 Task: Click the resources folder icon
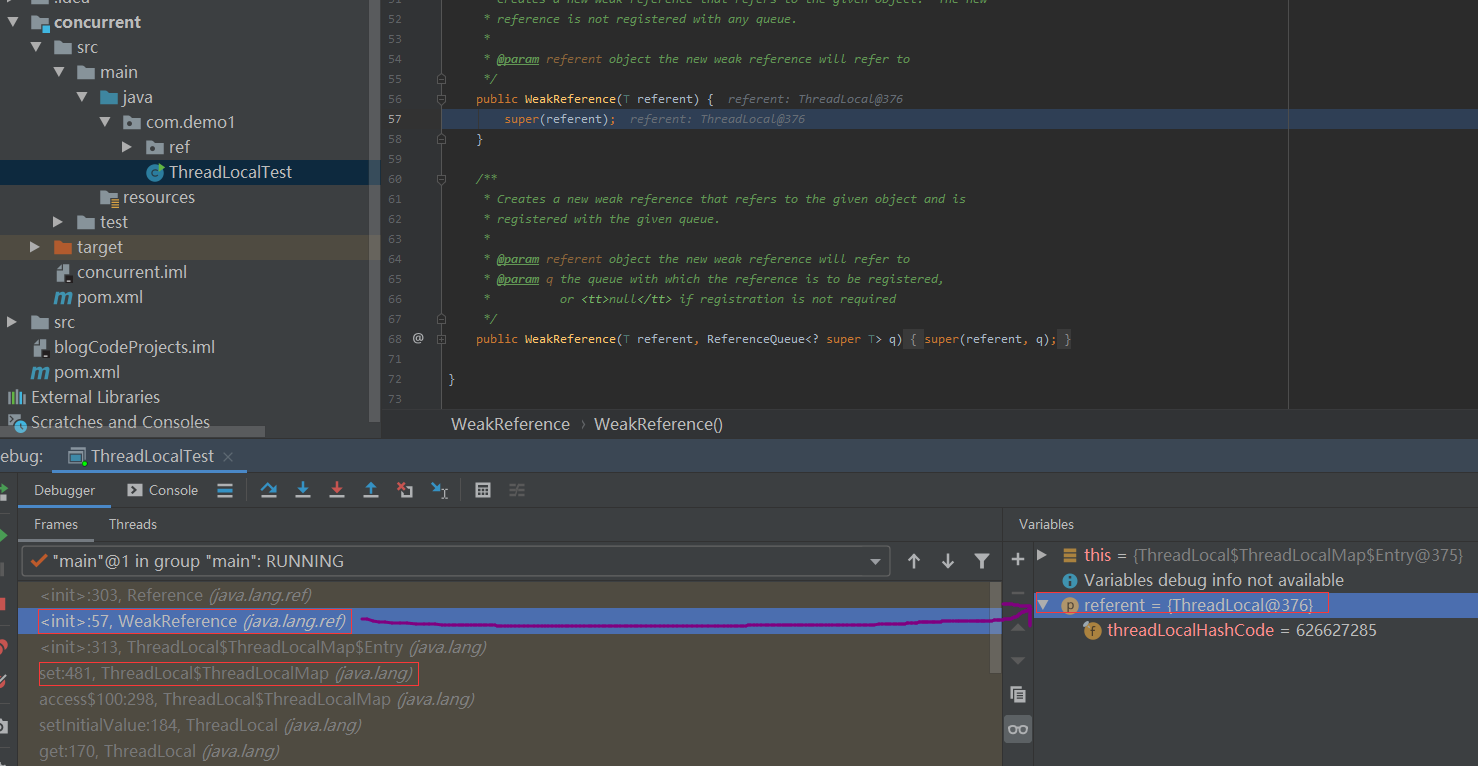110,198
